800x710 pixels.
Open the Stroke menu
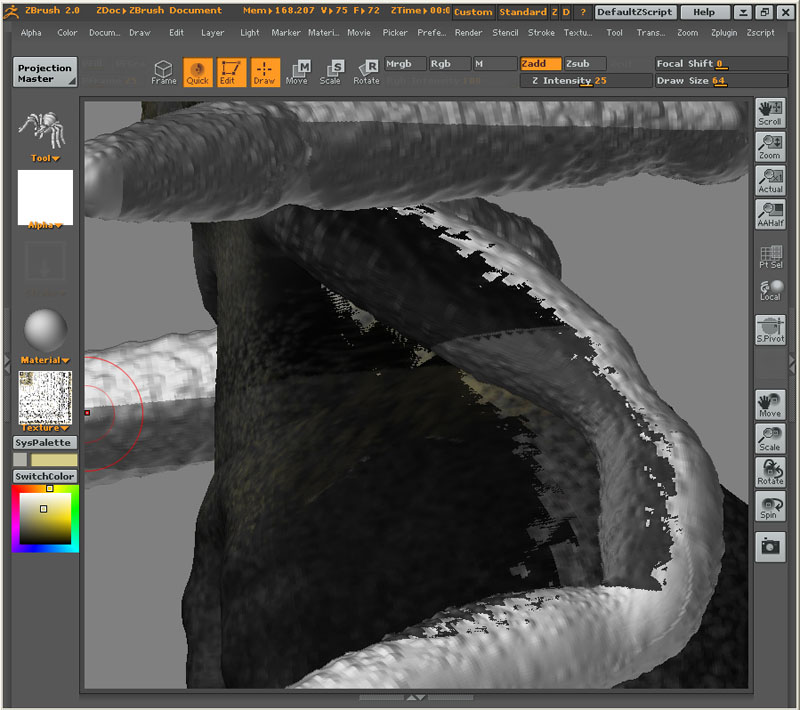coord(541,33)
